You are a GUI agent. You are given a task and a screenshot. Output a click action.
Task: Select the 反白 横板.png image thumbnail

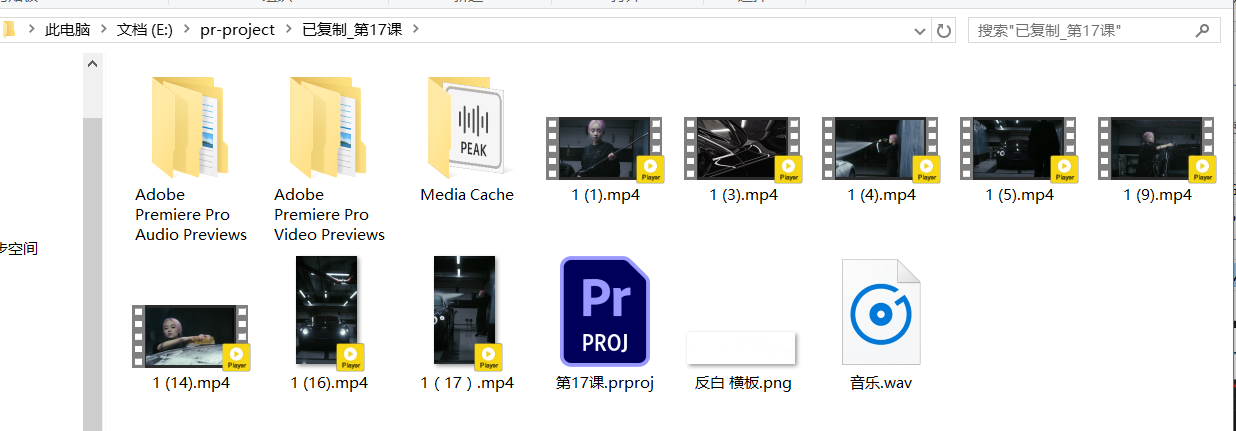pos(741,348)
